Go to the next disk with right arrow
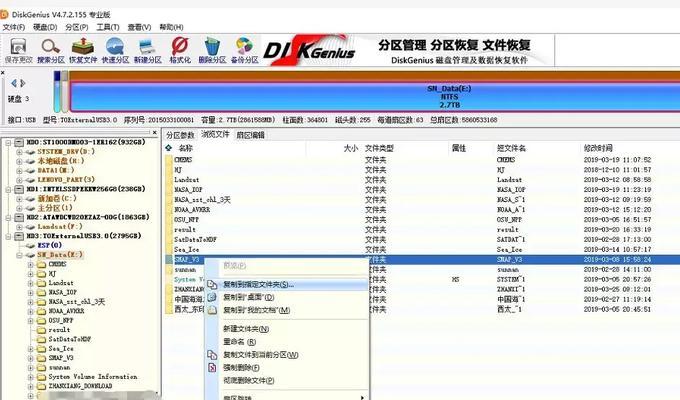The image size is (680, 400). point(23,83)
